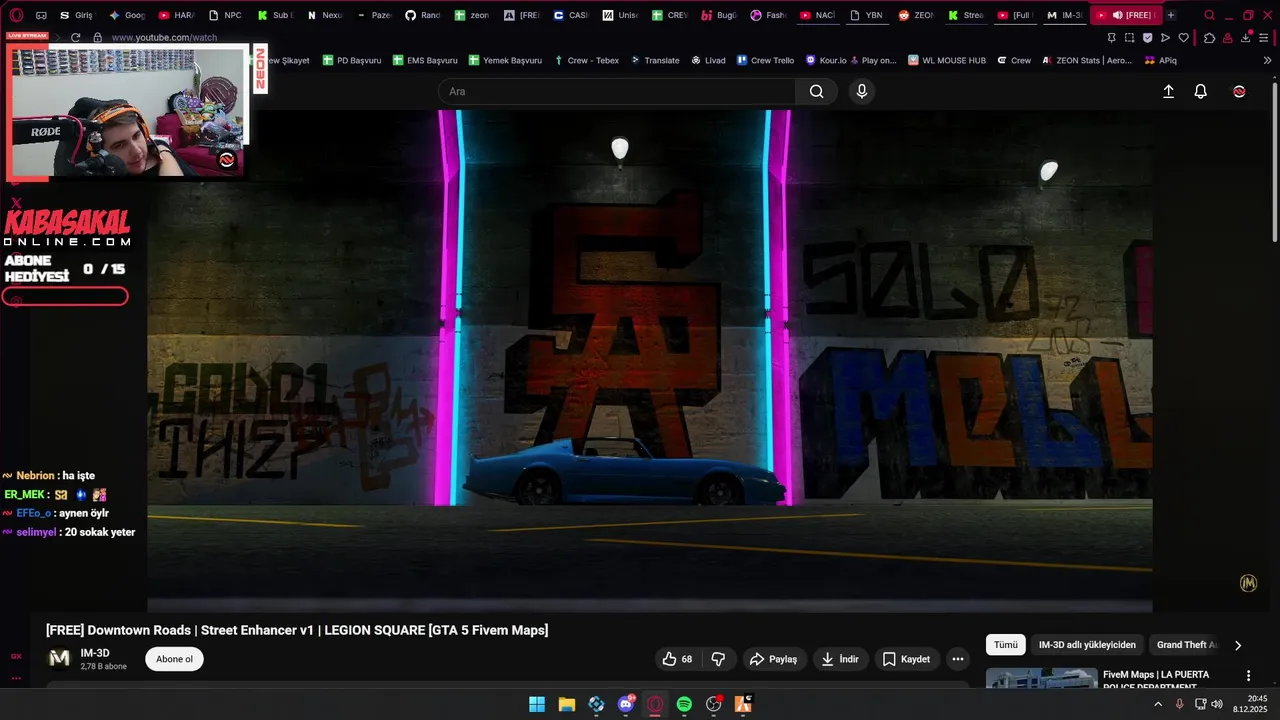Open the Yemek Başvuru bookmark

coord(504,60)
